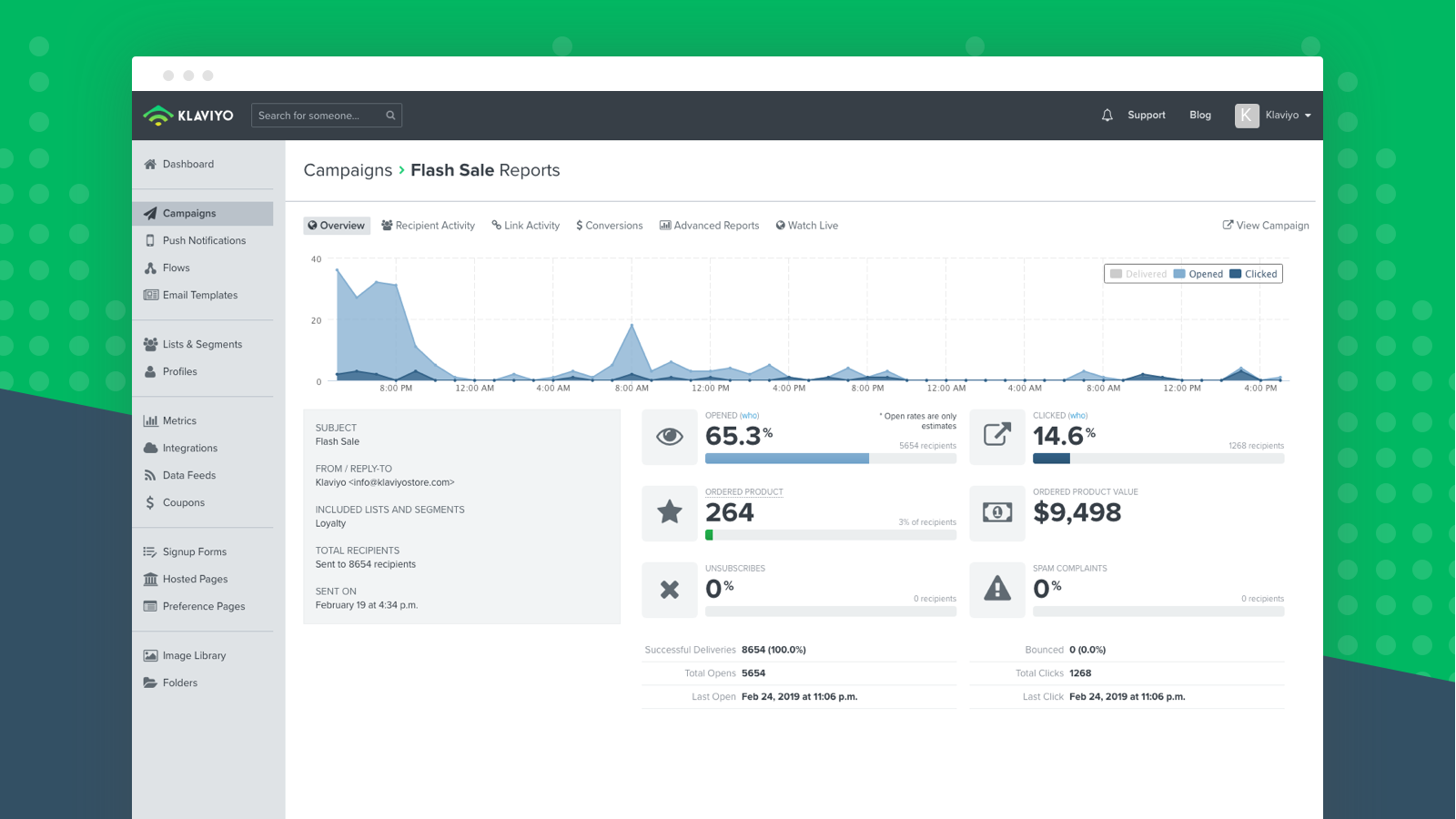Click the View Campaign link
The width and height of the screenshot is (1456, 819).
pos(1265,225)
